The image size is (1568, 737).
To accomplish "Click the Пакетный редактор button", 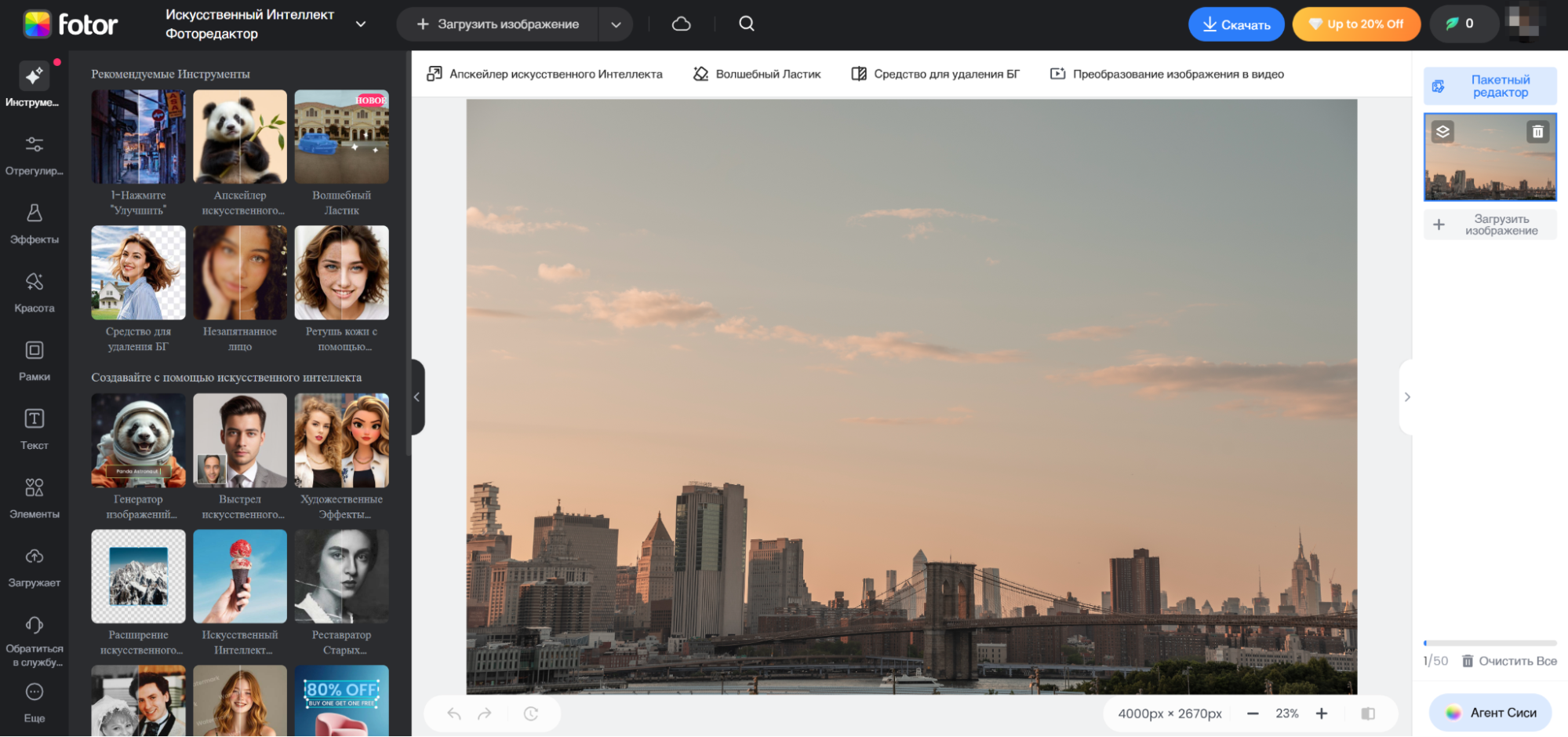I will (1490, 86).
